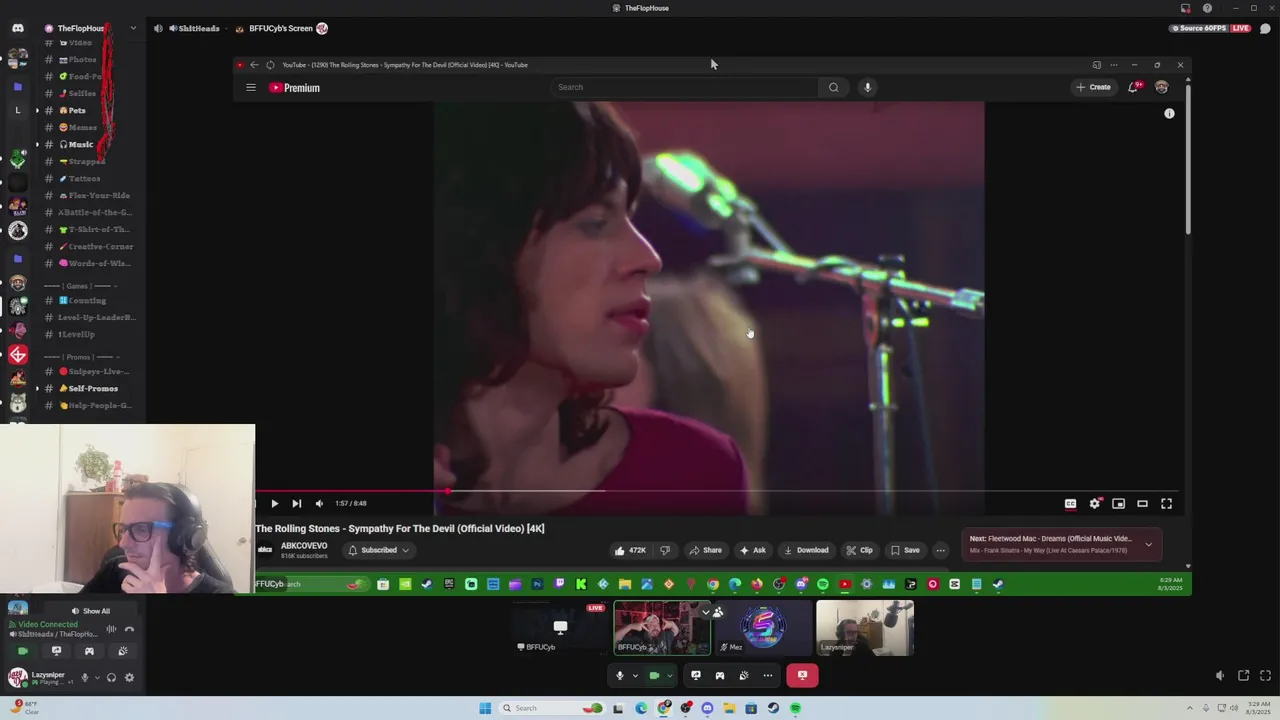Viewport: 1280px width, 720px height.
Task: Click the YouTube search field
Action: [x=686, y=87]
